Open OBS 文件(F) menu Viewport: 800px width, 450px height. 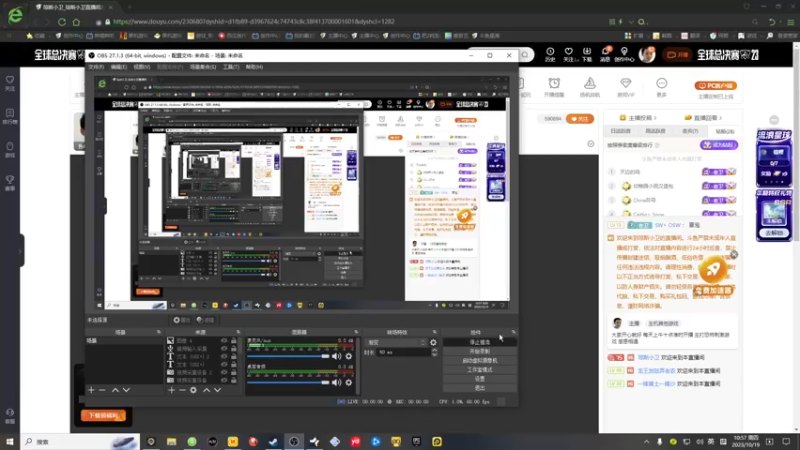point(96,67)
